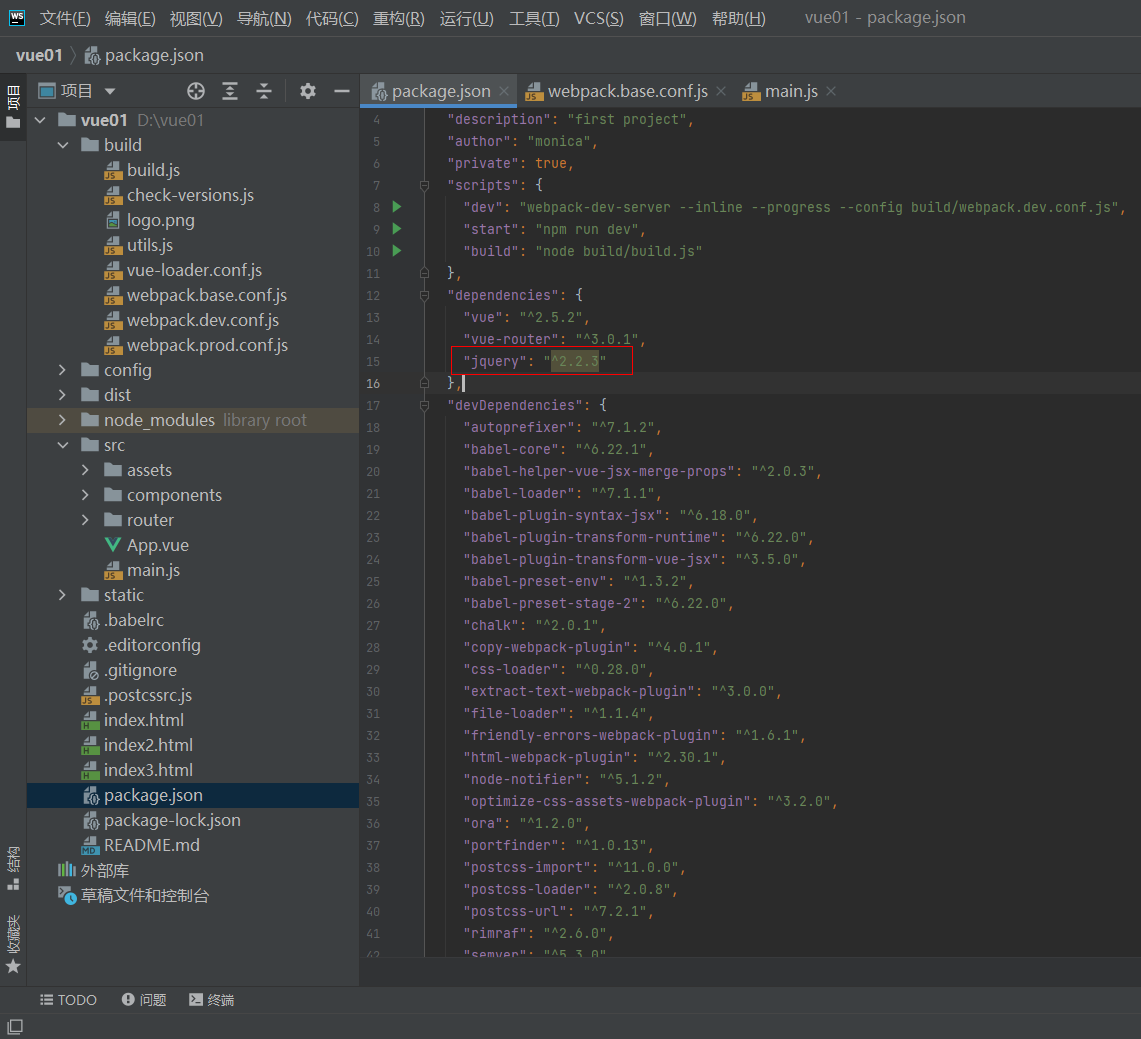
Task: Fold the devDependencies block in gutter
Action: point(424,405)
